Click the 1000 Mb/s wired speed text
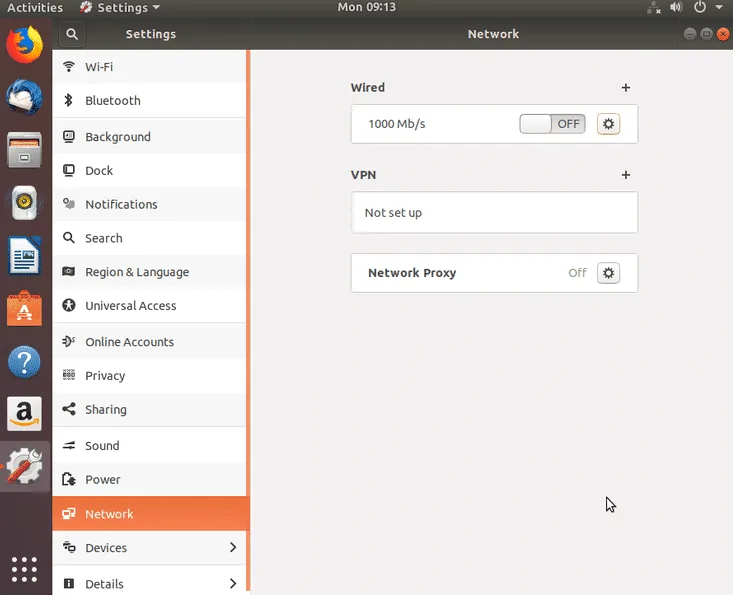733x596 pixels. [396, 124]
